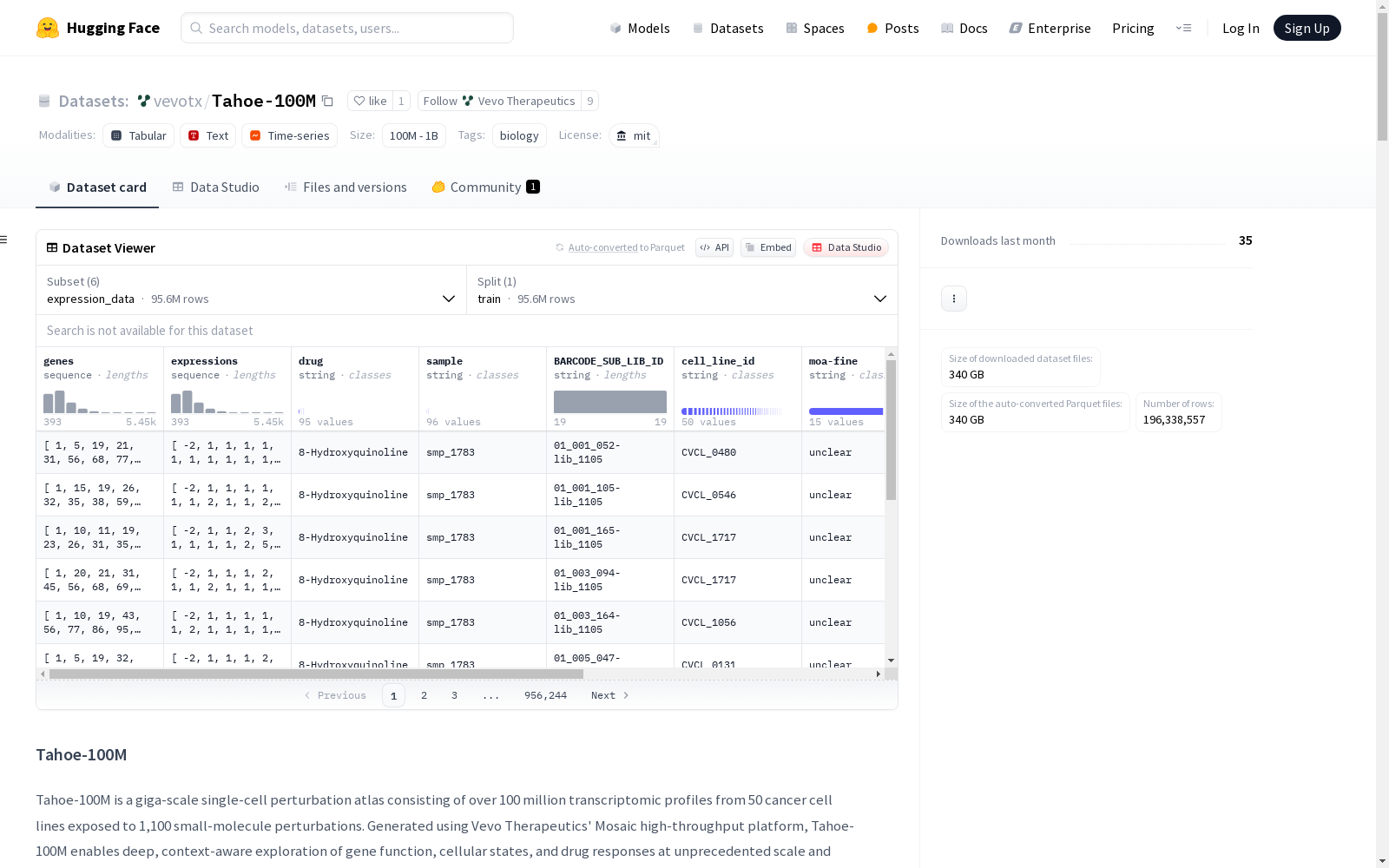
Task: Click the Embed button
Action: [x=768, y=247]
